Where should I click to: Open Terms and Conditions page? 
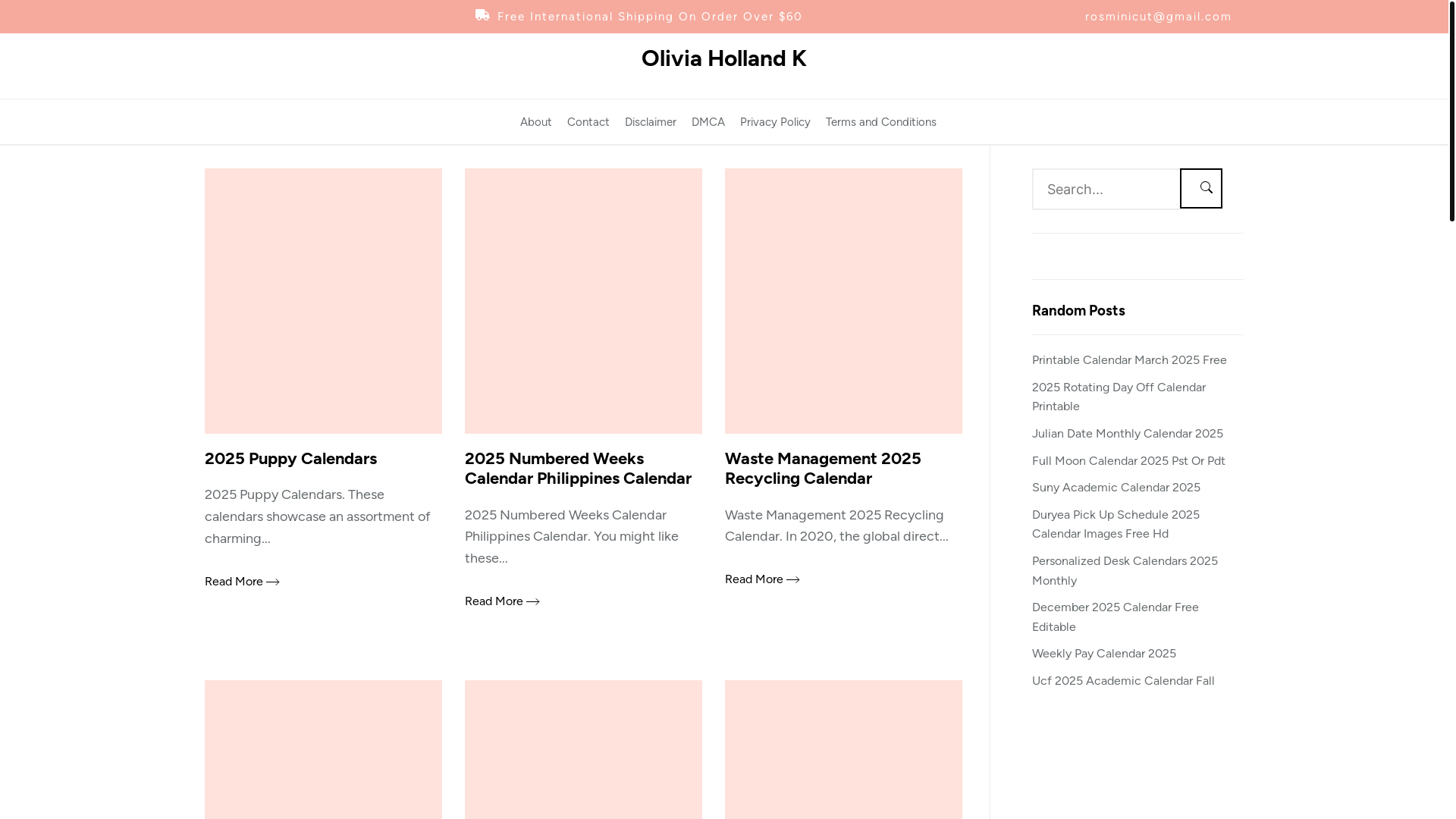pos(880,122)
